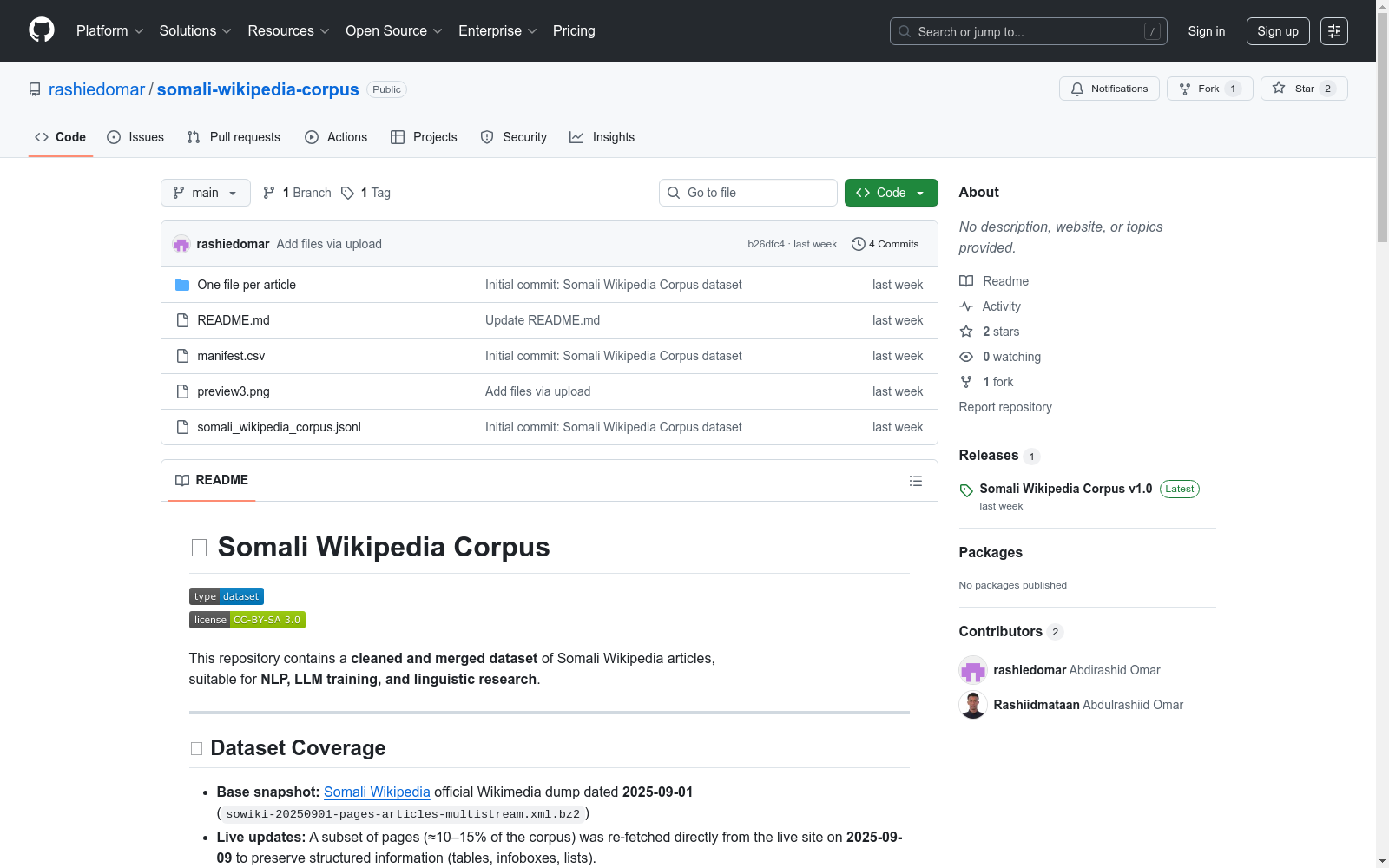Open the Contributors section heading link
Viewport: 1389px width, 868px height.
(x=1001, y=632)
